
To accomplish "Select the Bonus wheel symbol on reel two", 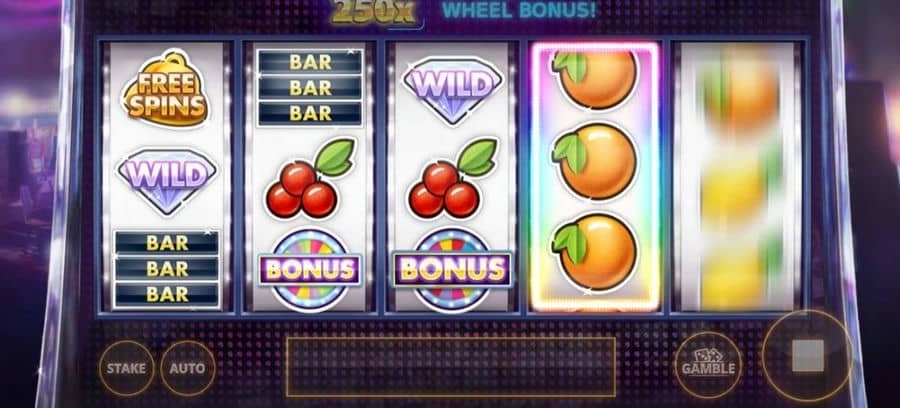I will (x=310, y=269).
